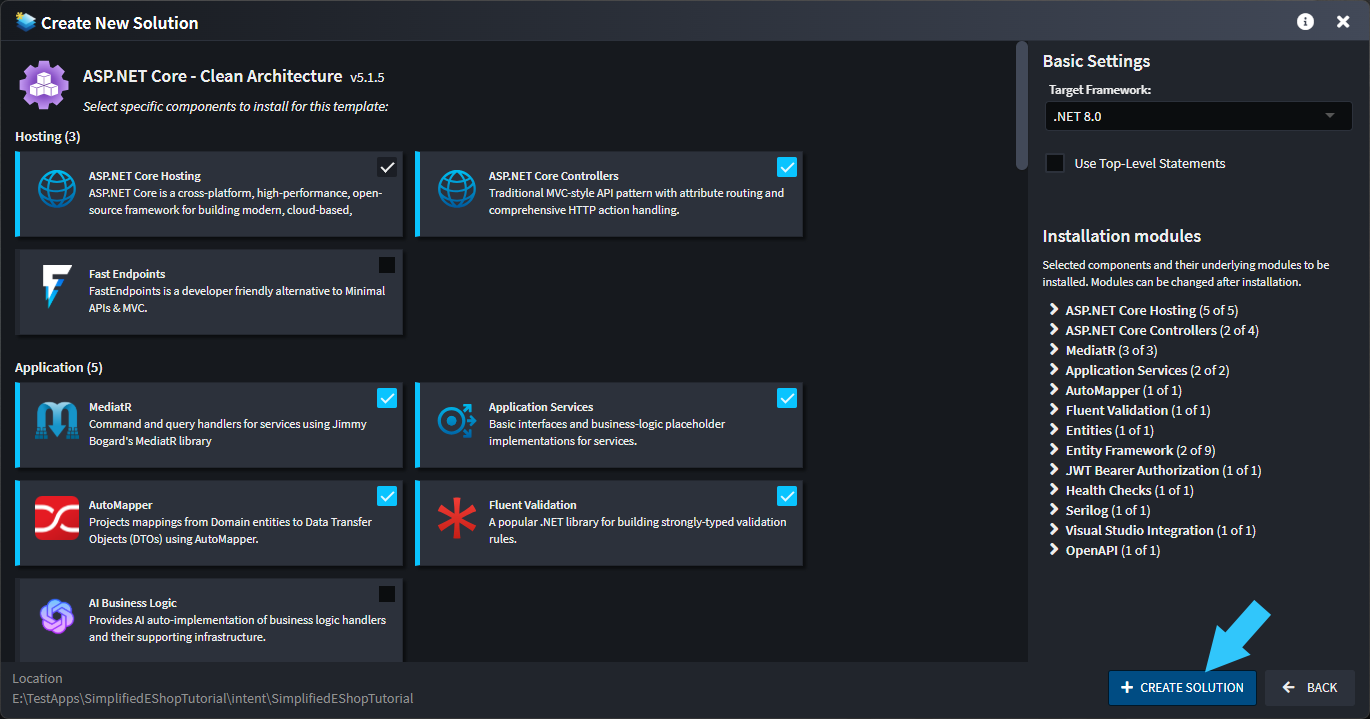Click the solution location path text

(213, 698)
